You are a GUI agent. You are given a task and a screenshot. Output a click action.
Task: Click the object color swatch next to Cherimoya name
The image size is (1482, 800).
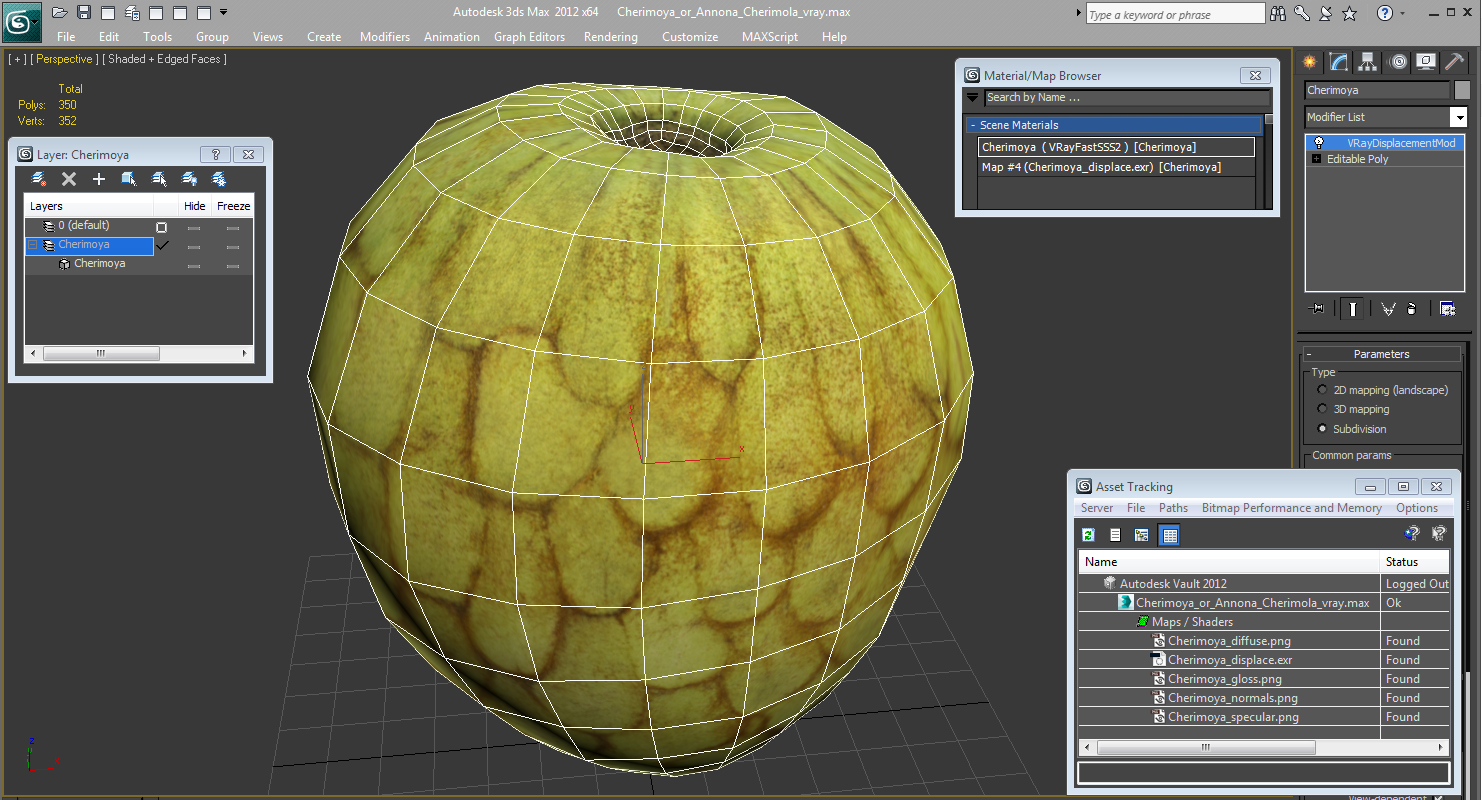[1462, 90]
